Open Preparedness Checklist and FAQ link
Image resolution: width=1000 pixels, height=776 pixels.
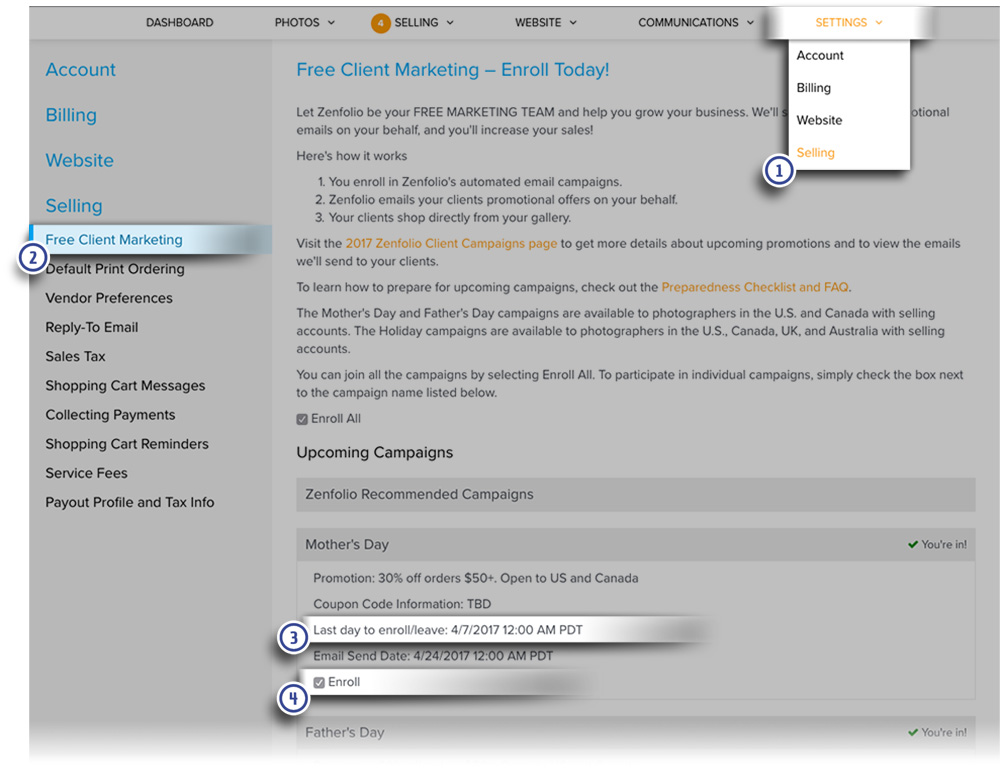(754, 288)
